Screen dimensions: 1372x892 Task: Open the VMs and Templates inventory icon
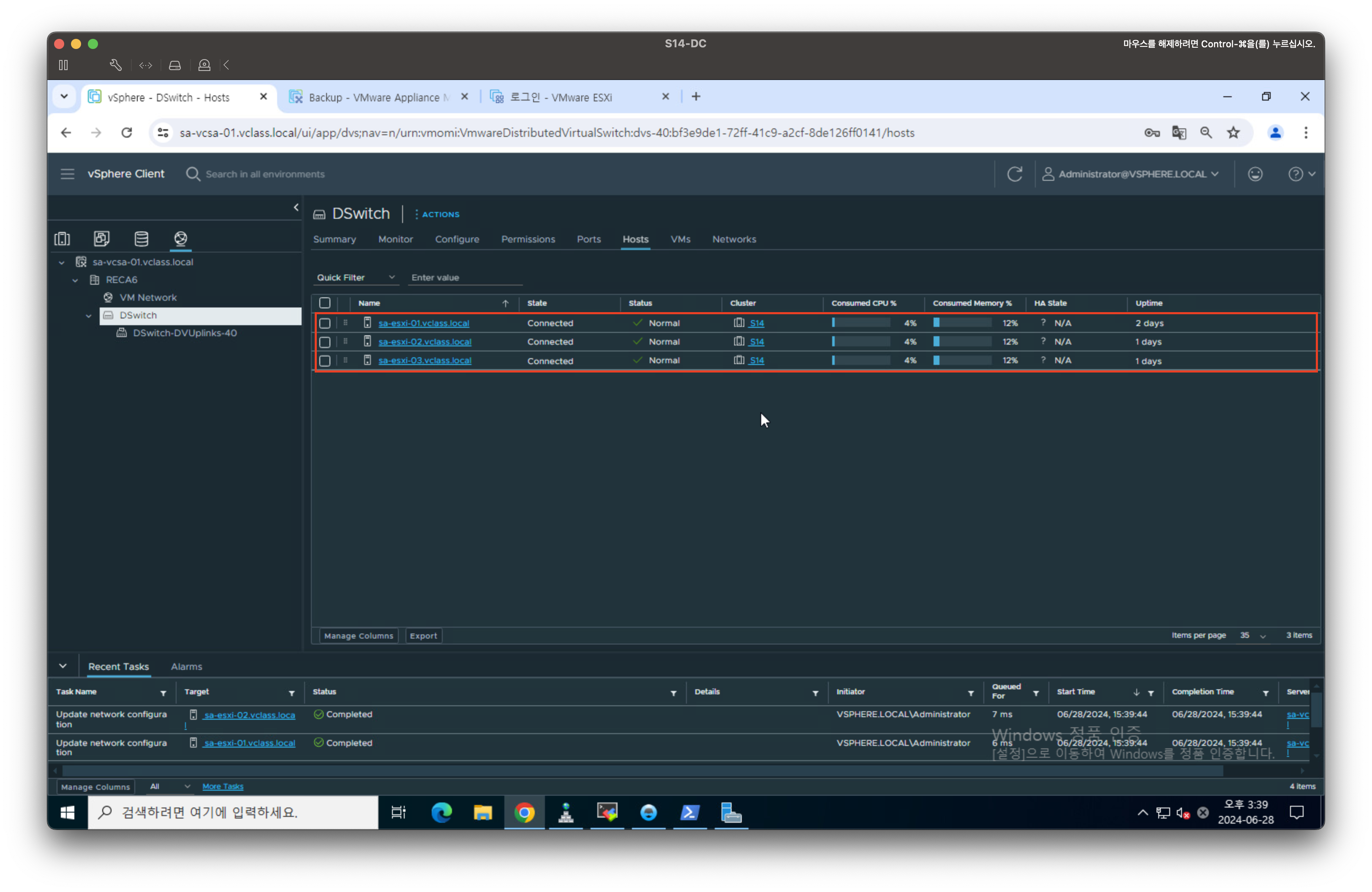(101, 239)
